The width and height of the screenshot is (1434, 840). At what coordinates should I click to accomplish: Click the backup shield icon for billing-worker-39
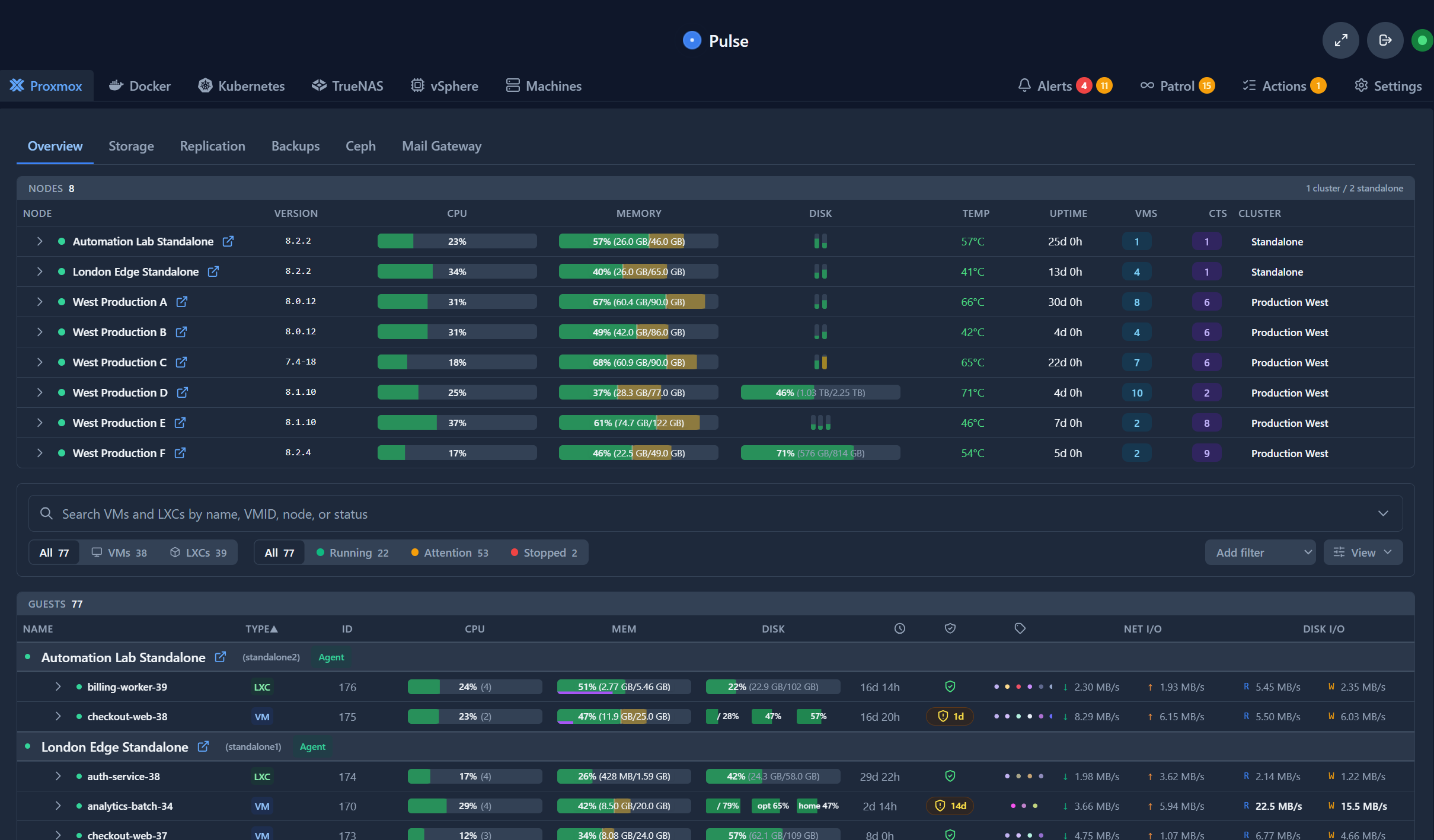click(950, 686)
